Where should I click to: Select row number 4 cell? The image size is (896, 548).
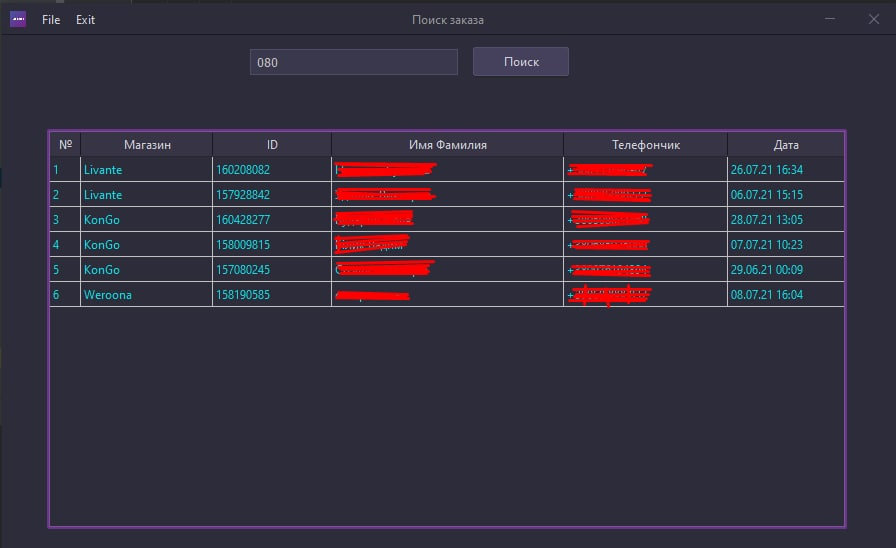coord(65,245)
